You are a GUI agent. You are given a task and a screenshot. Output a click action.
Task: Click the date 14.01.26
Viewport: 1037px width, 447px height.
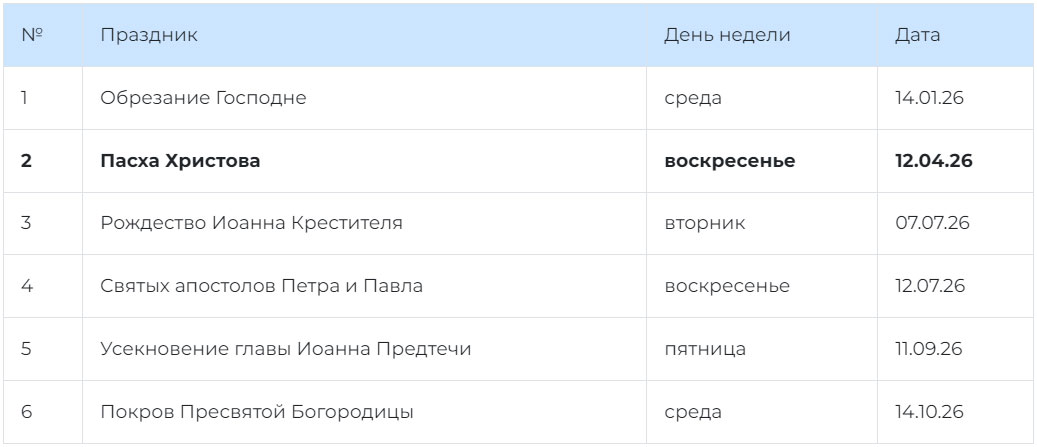(928, 98)
